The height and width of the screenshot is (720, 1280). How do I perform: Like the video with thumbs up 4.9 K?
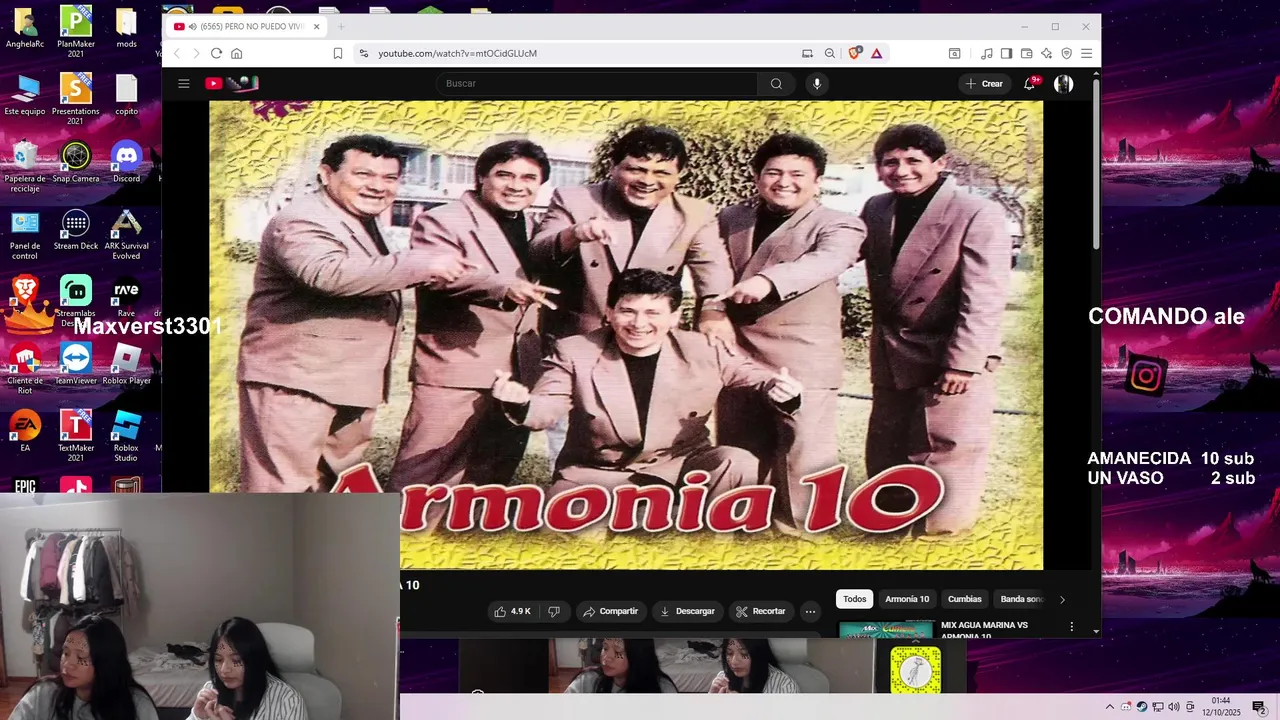(512, 611)
